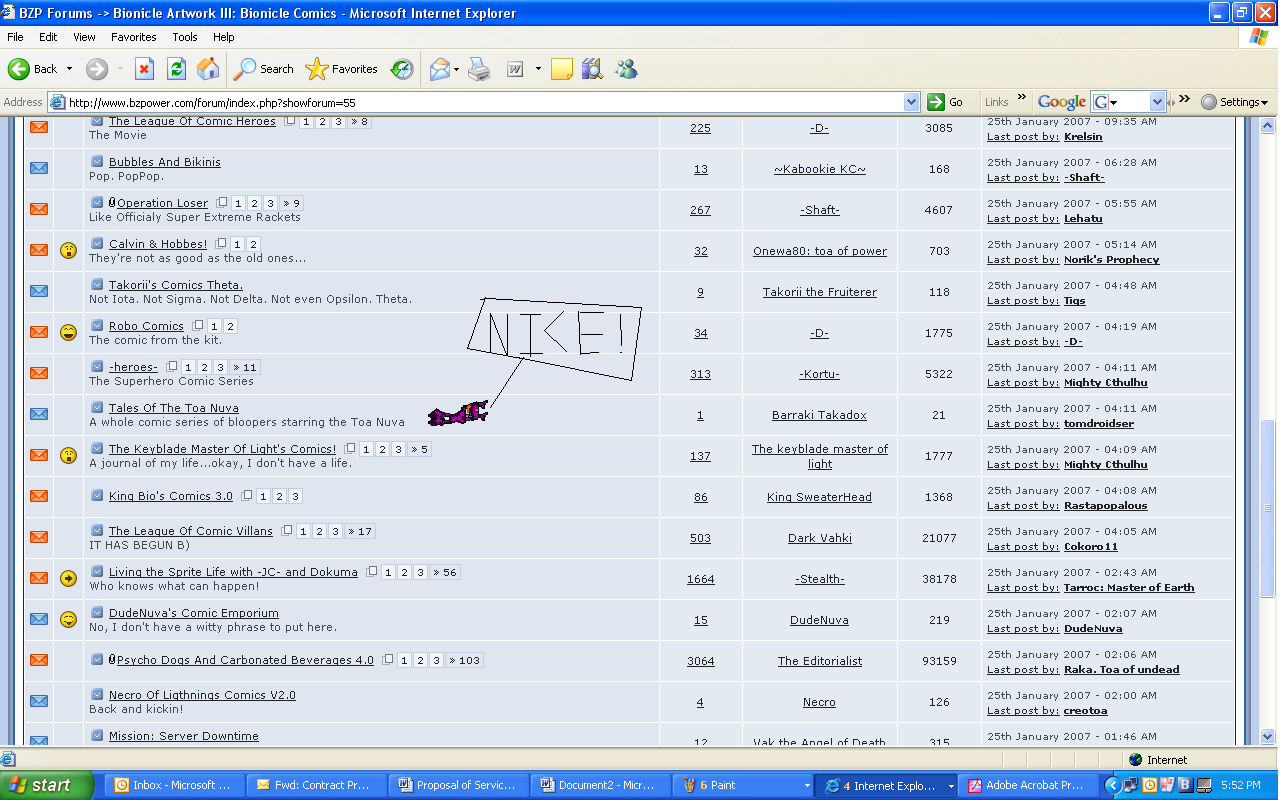Open page 3 of the -heroes- topic

[219, 366]
